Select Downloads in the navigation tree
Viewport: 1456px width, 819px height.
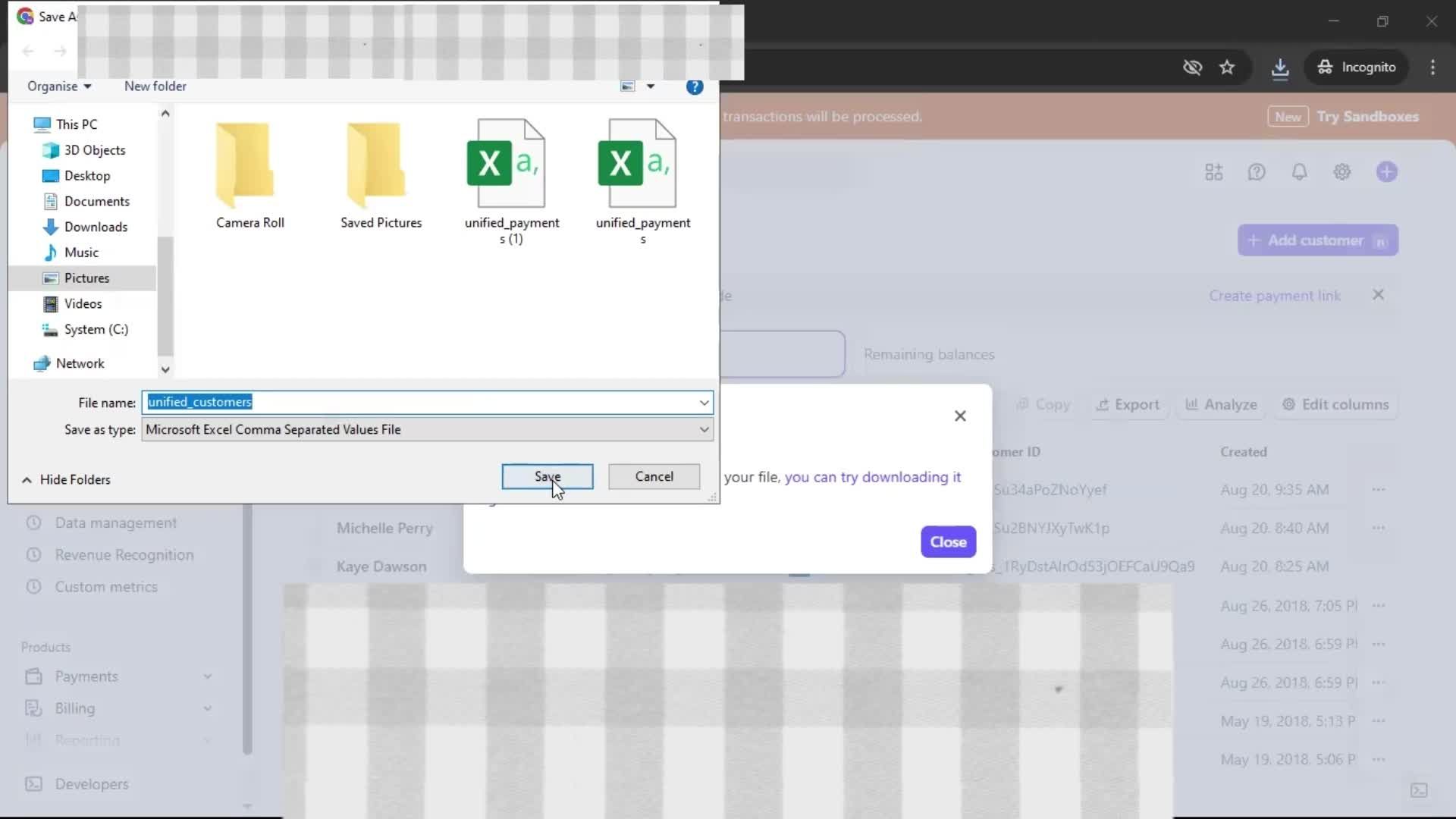pyautogui.click(x=96, y=227)
